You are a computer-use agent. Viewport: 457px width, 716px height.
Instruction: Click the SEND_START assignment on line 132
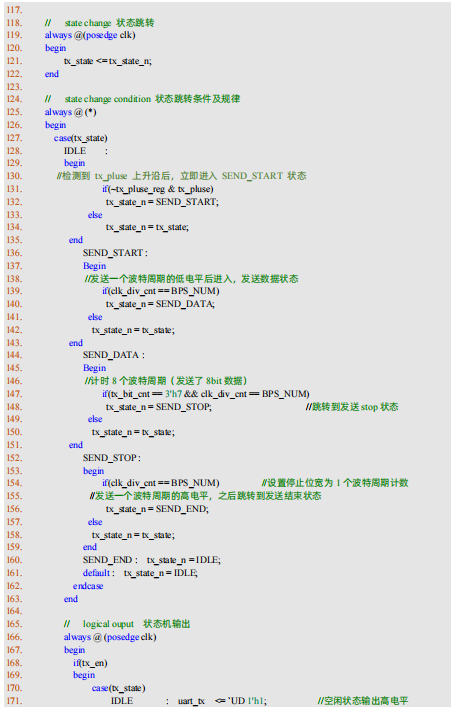(163, 202)
